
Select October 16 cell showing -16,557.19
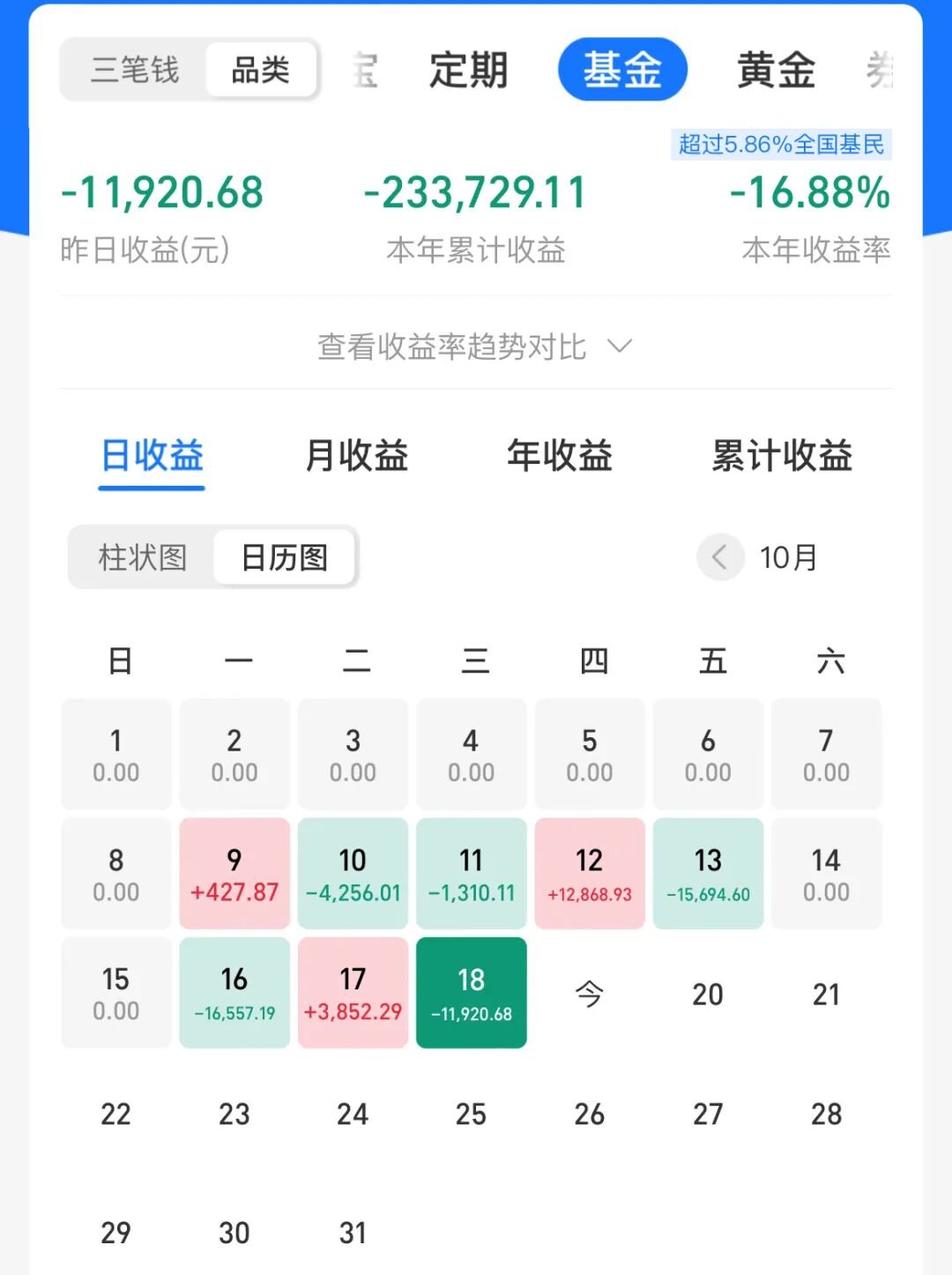pos(234,993)
